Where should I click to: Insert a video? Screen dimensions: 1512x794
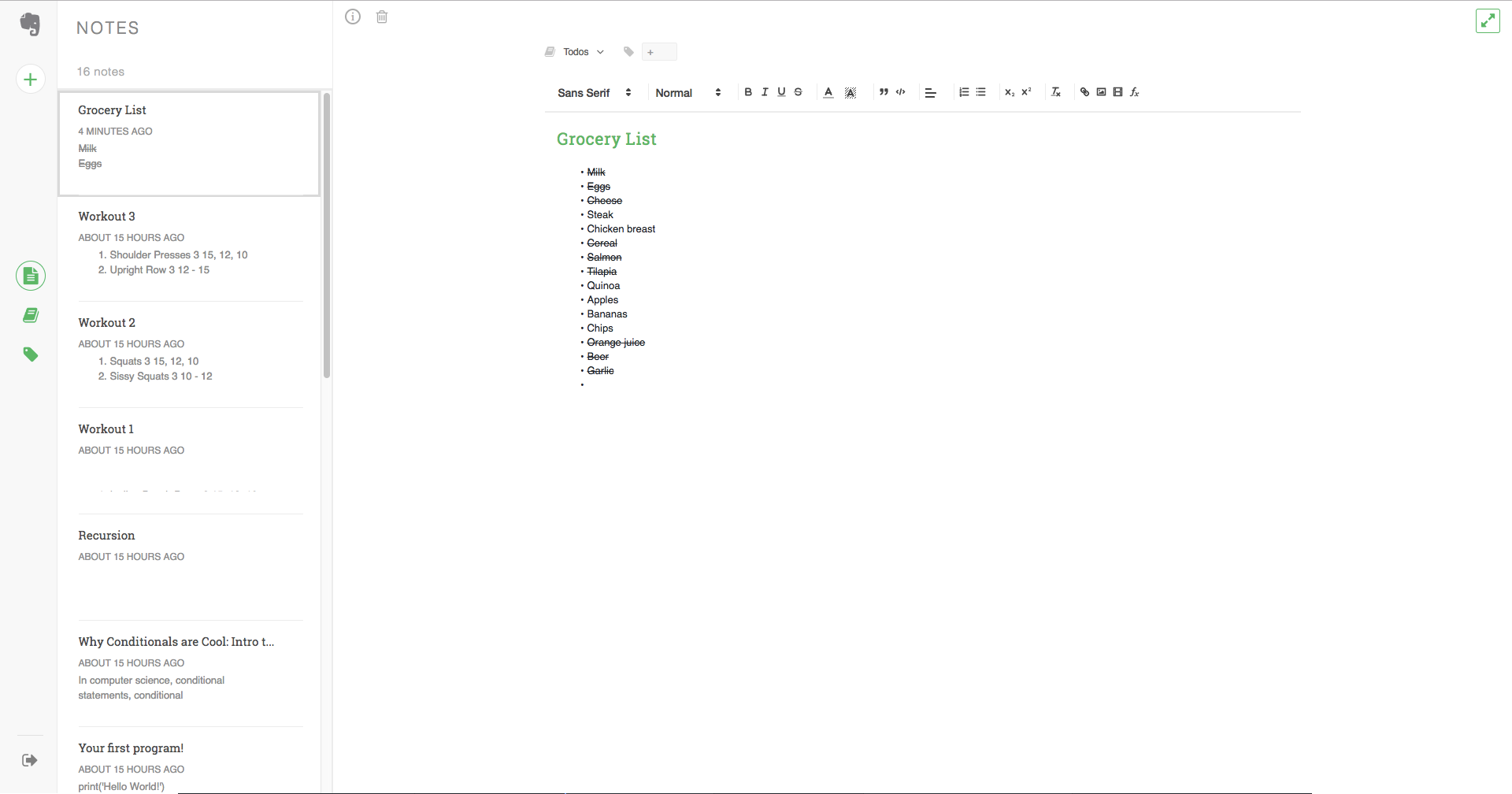pyautogui.click(x=1117, y=92)
